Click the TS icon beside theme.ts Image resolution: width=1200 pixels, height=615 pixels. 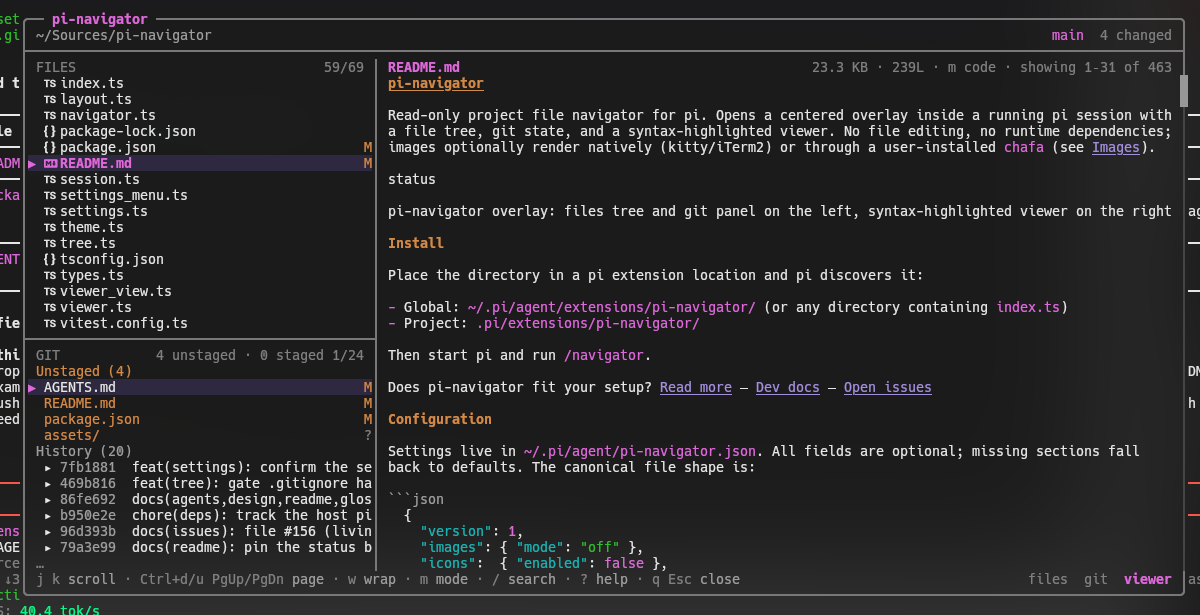click(x=50, y=228)
